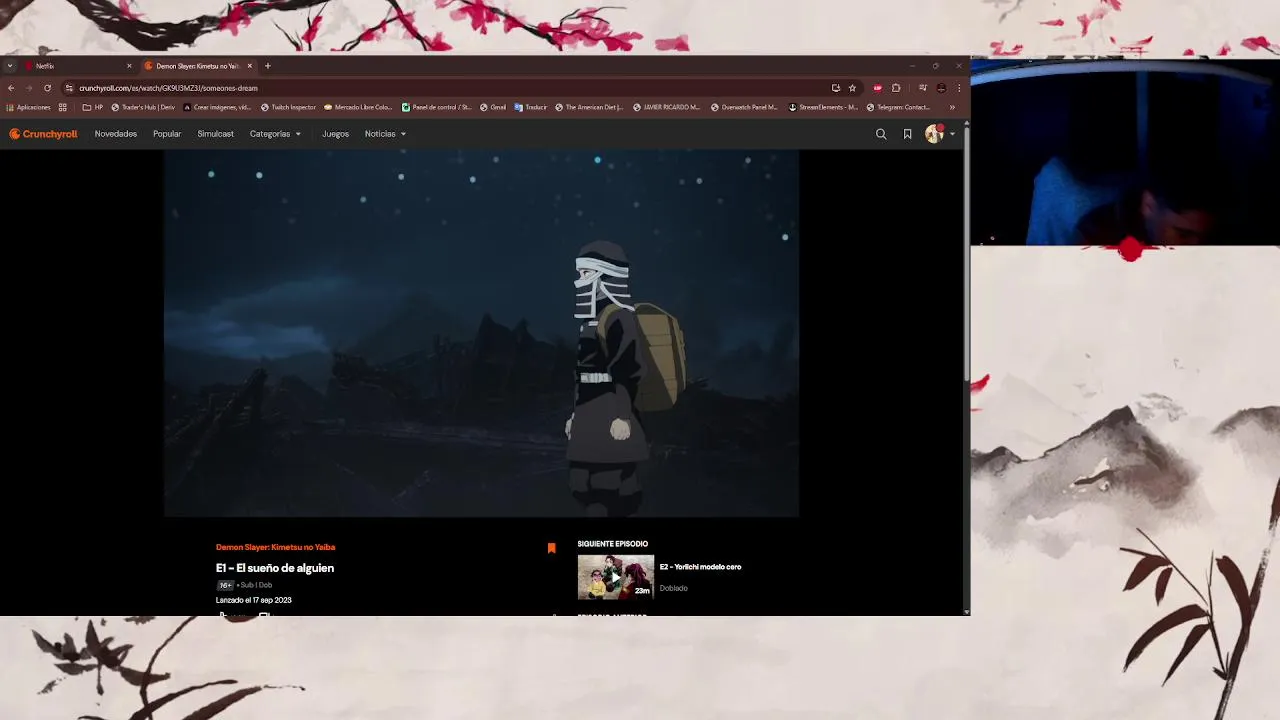Reload the page with the refresh icon

pos(47,88)
